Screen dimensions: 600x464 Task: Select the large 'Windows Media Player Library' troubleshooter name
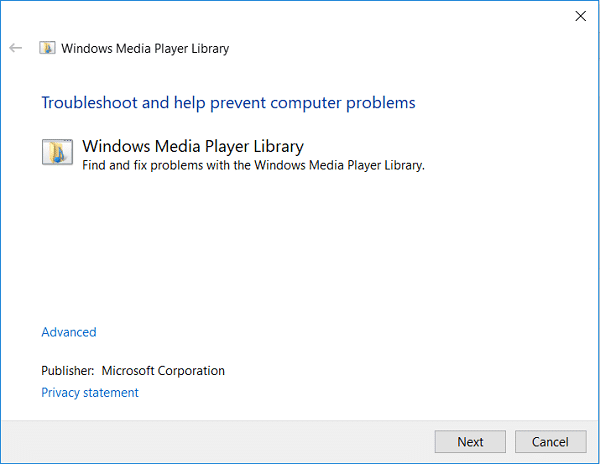pyautogui.click(x=193, y=147)
